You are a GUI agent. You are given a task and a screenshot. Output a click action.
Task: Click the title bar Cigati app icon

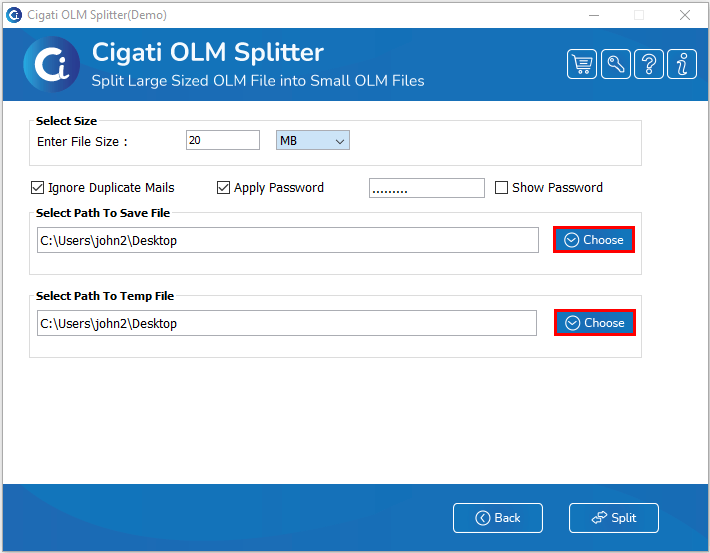click(14, 15)
